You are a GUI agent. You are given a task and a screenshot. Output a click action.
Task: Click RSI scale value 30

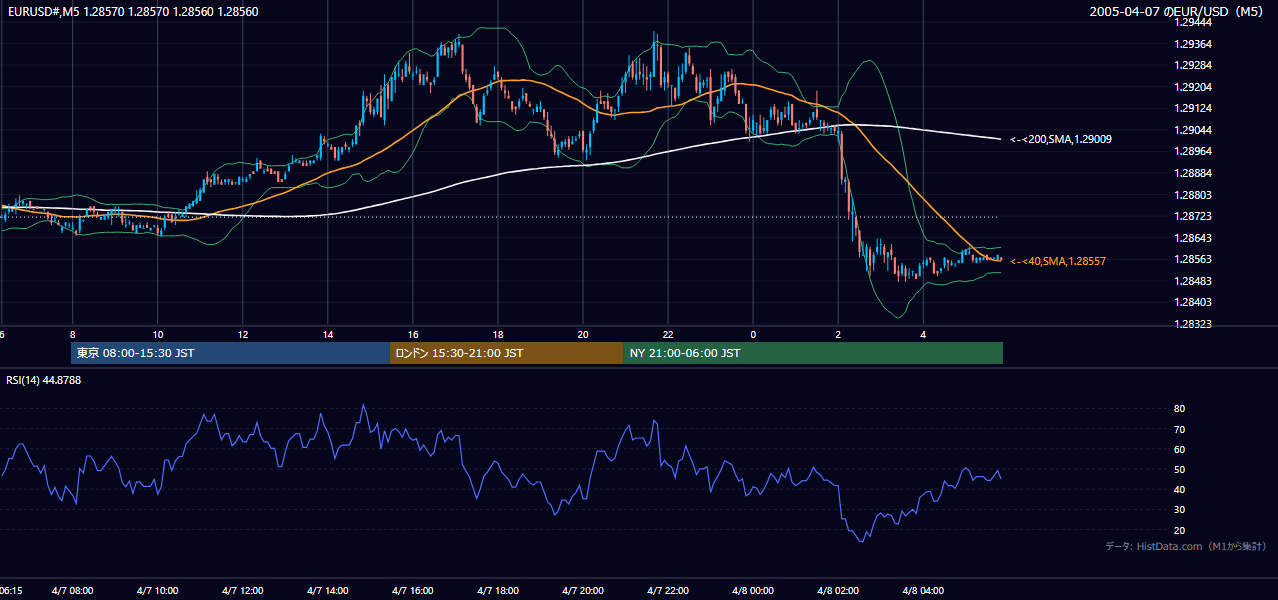click(1179, 510)
